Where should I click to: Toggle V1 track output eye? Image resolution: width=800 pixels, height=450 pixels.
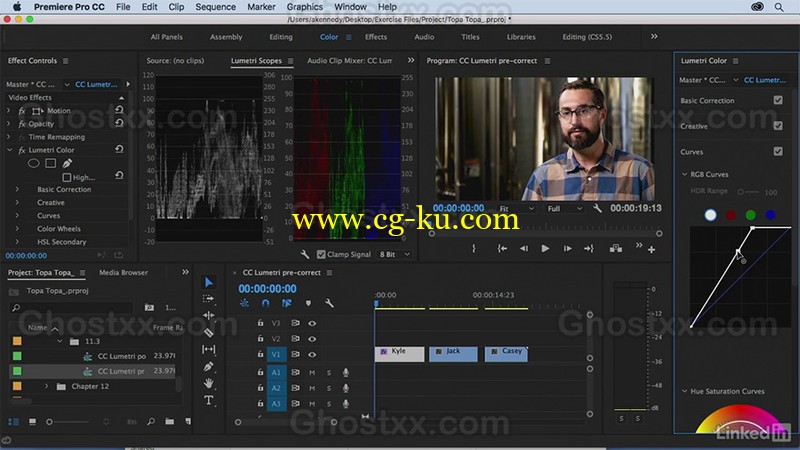[312, 354]
